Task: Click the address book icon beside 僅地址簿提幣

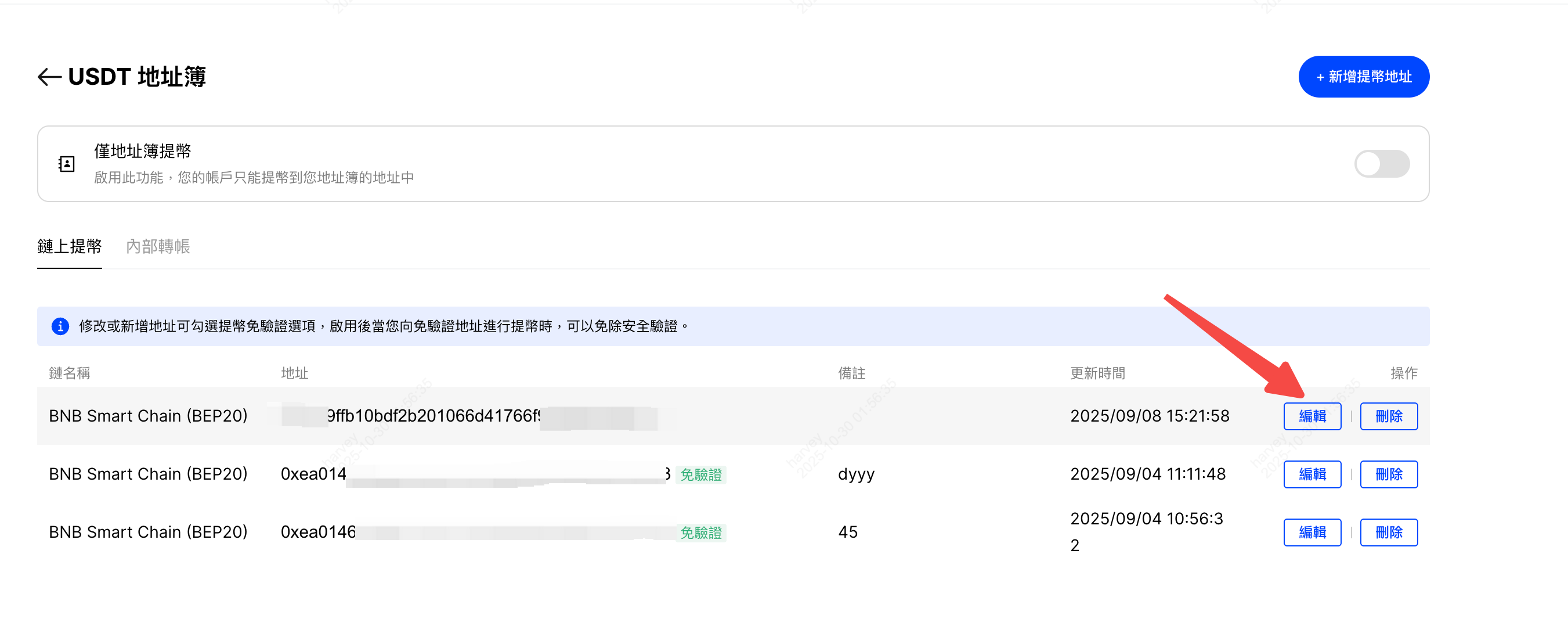Action: [x=66, y=164]
